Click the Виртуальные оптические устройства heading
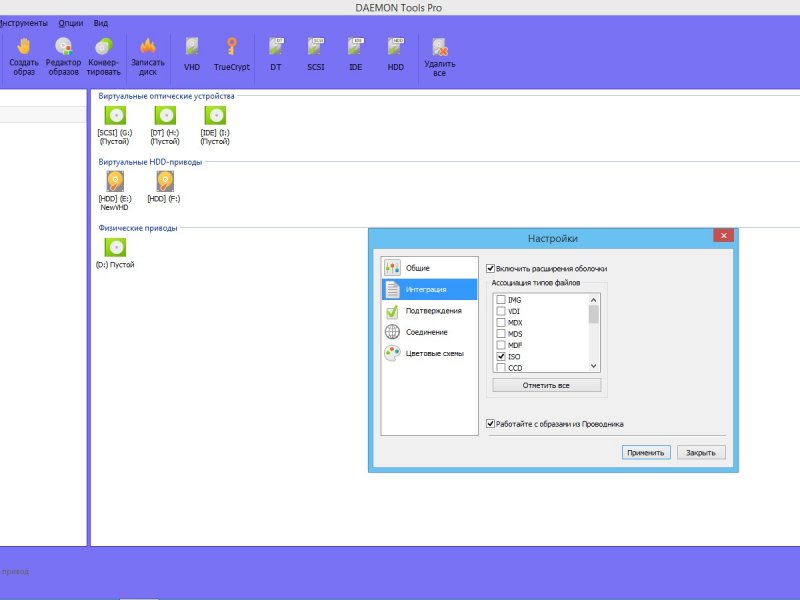 [166, 96]
